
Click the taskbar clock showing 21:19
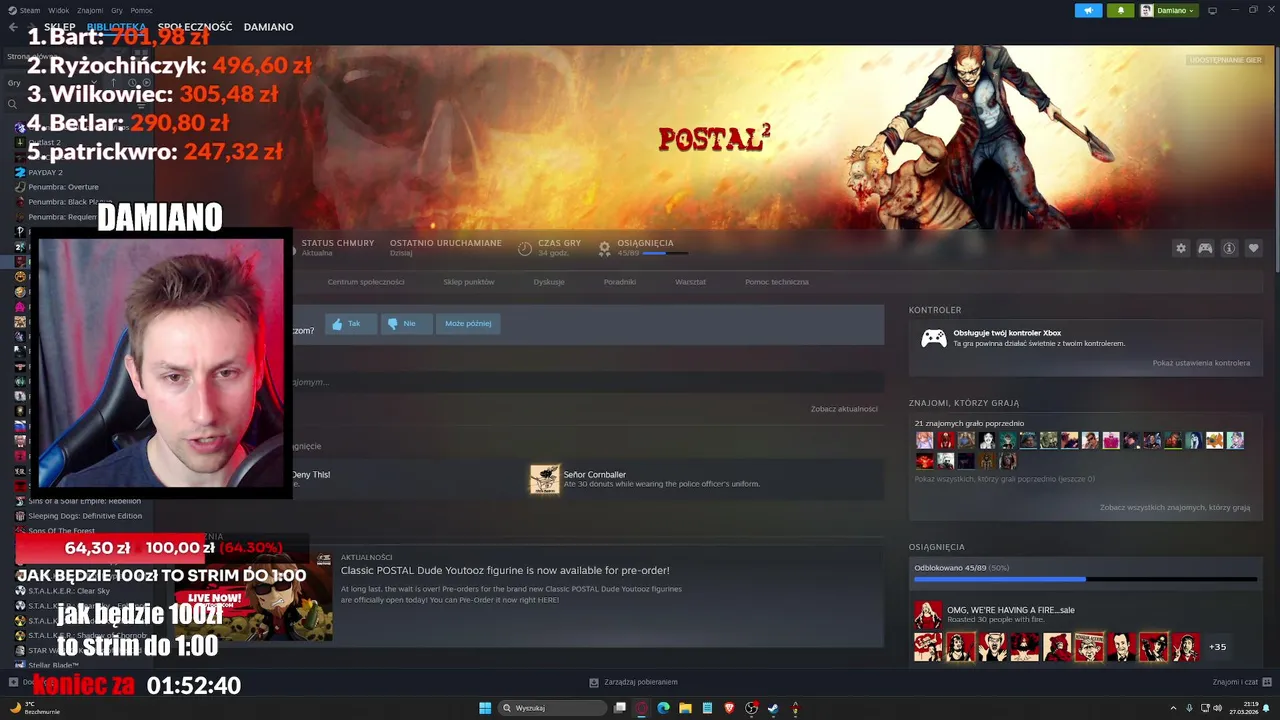pos(1244,708)
